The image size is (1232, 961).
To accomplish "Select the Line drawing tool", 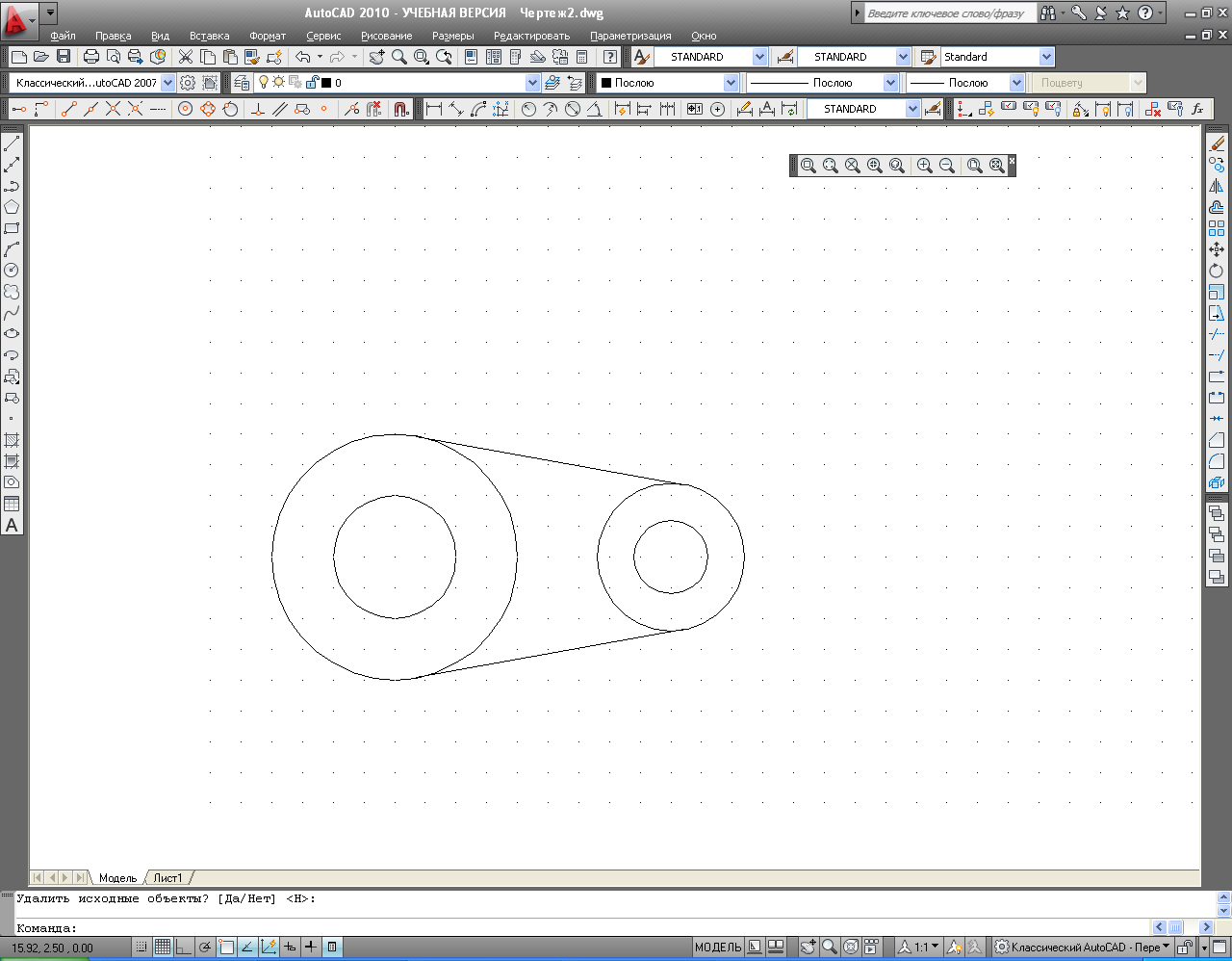I will (x=12, y=143).
